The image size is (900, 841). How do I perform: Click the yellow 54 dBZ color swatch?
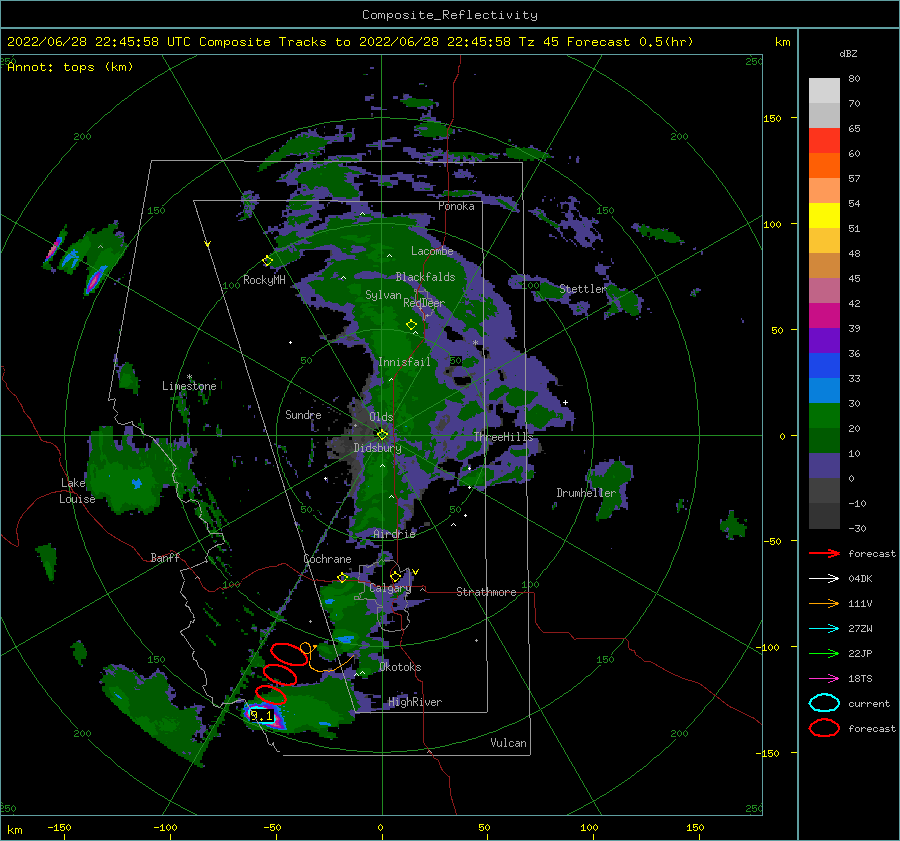(x=824, y=216)
